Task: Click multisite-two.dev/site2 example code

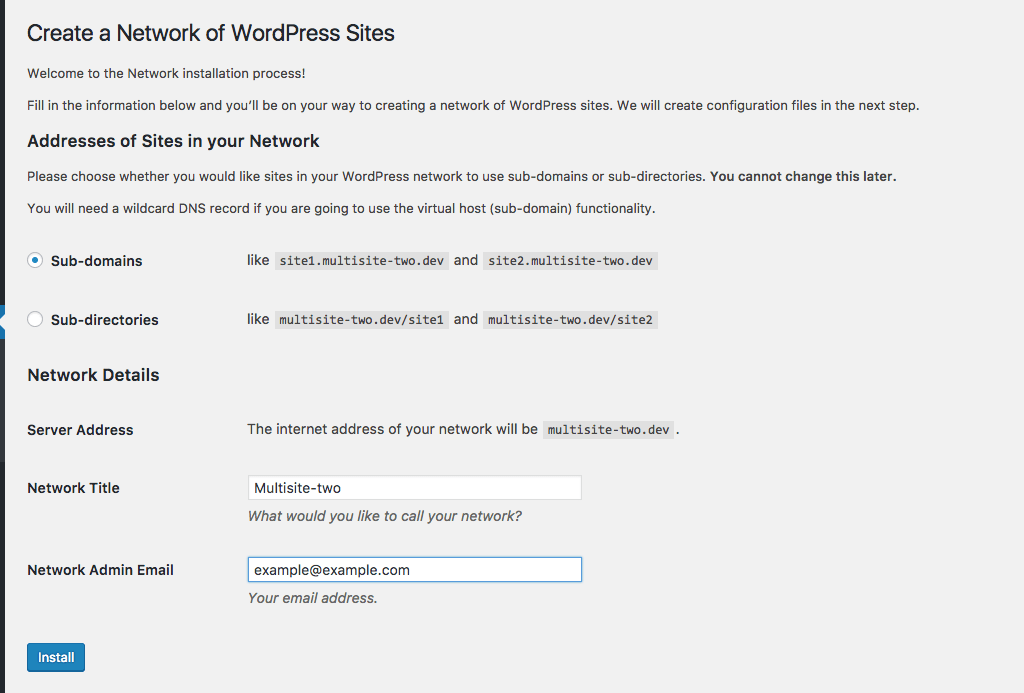Action: click(x=570, y=319)
